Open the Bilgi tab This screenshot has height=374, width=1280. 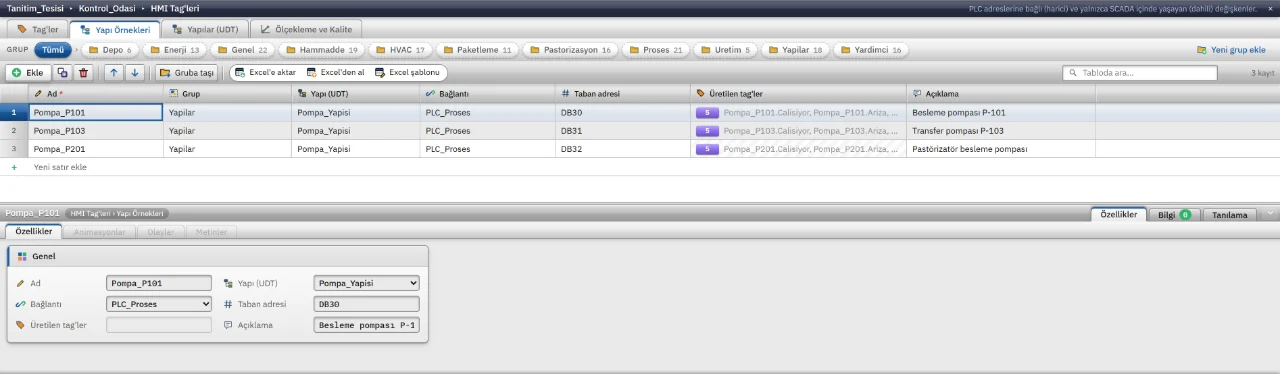(1174, 214)
